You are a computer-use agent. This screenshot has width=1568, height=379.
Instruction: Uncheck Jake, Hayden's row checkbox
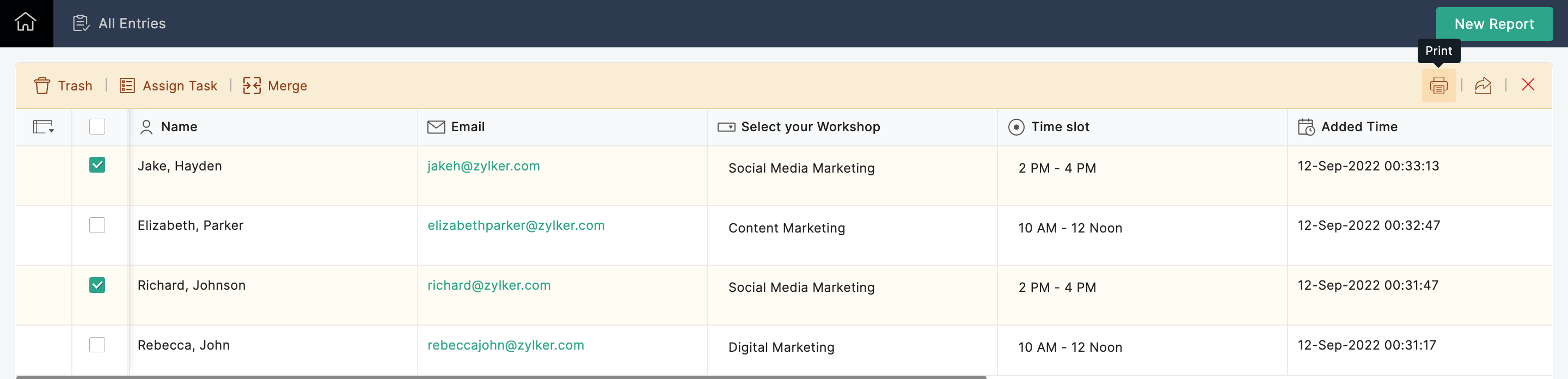click(97, 165)
